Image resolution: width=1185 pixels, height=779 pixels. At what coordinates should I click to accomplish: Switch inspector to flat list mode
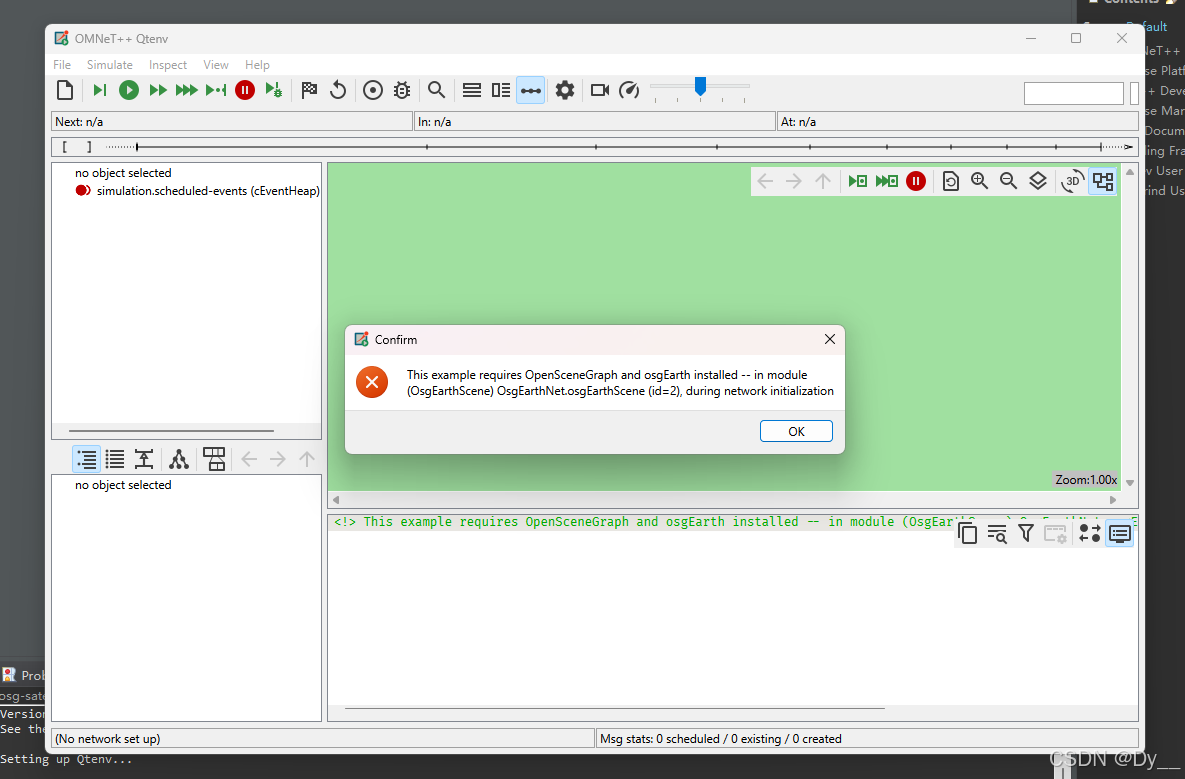(115, 459)
